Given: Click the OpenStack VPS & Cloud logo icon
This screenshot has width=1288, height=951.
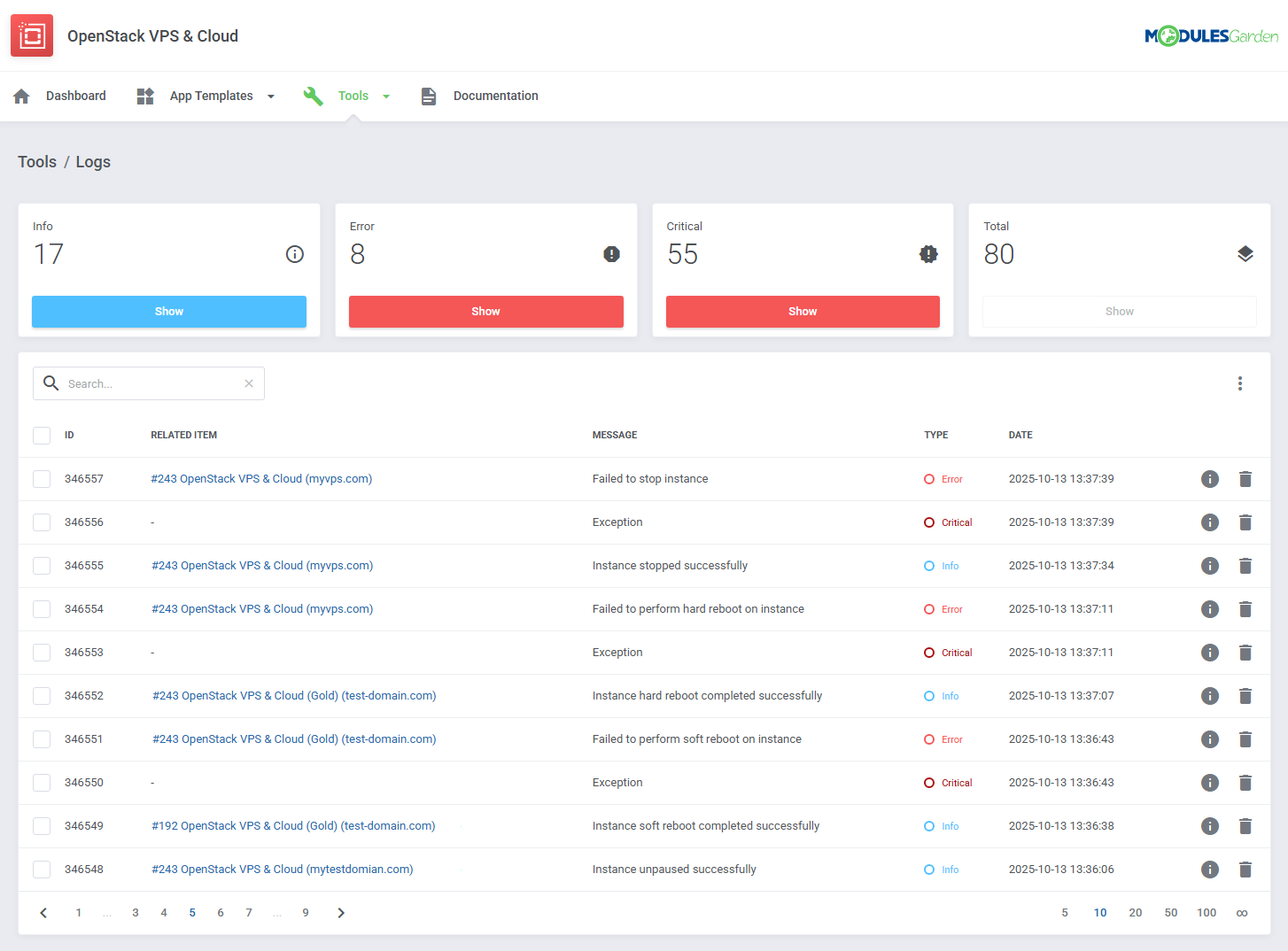Looking at the screenshot, I should click(32, 35).
